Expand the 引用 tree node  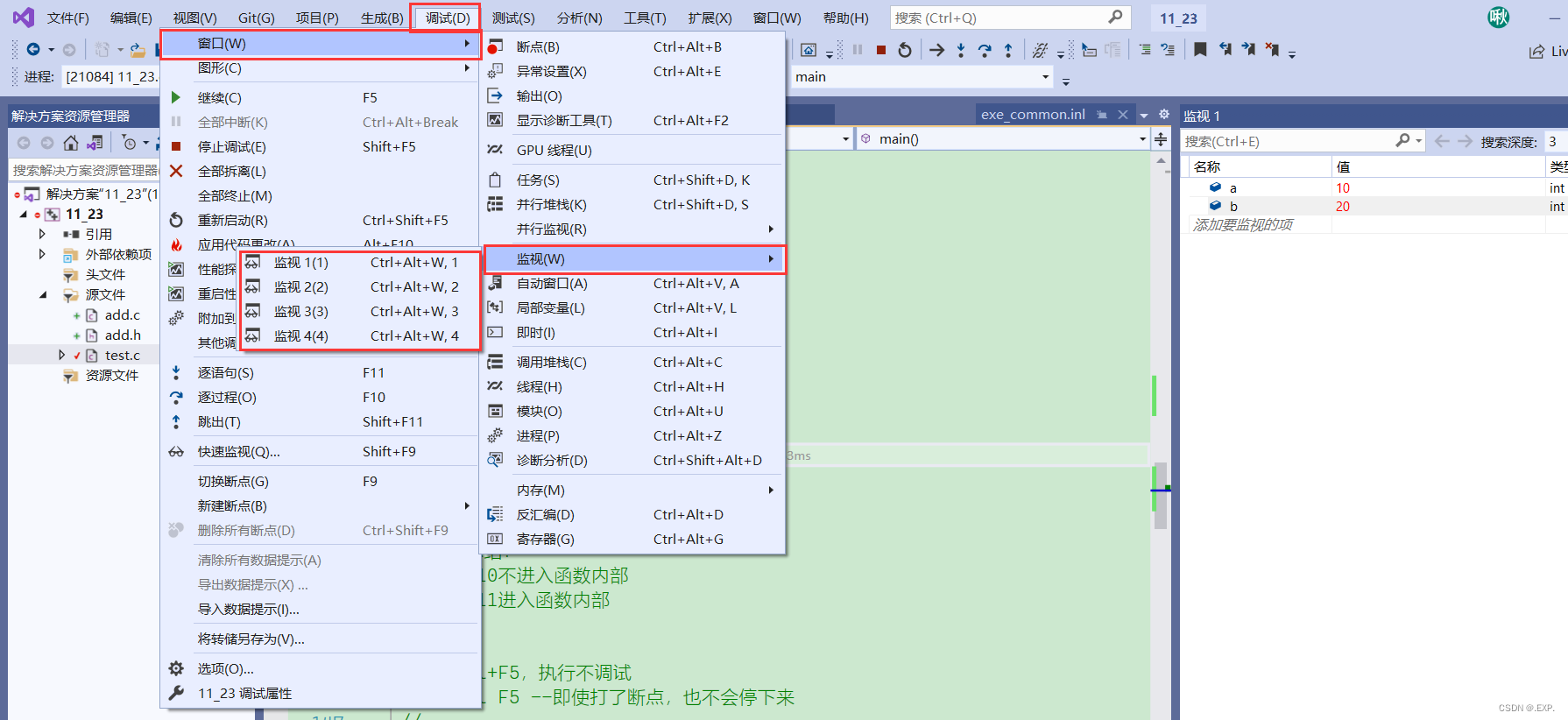click(x=42, y=234)
